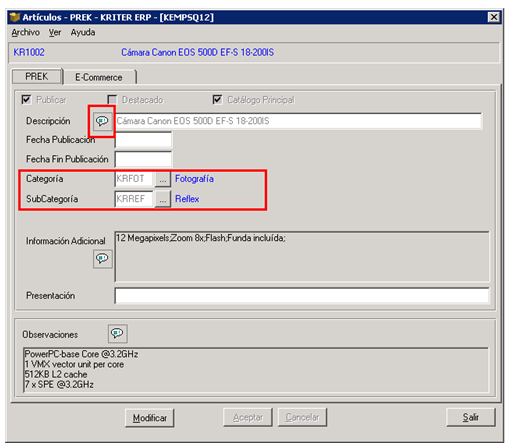Enable the Destacado checkbox
Screen dimensions: 510x447
pyautogui.click(x=112, y=100)
